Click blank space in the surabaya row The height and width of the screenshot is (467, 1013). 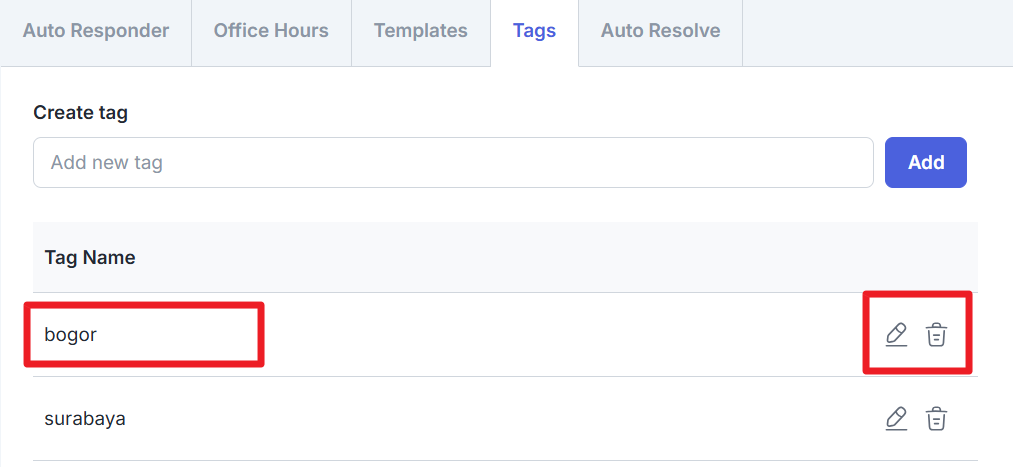[x=500, y=418]
